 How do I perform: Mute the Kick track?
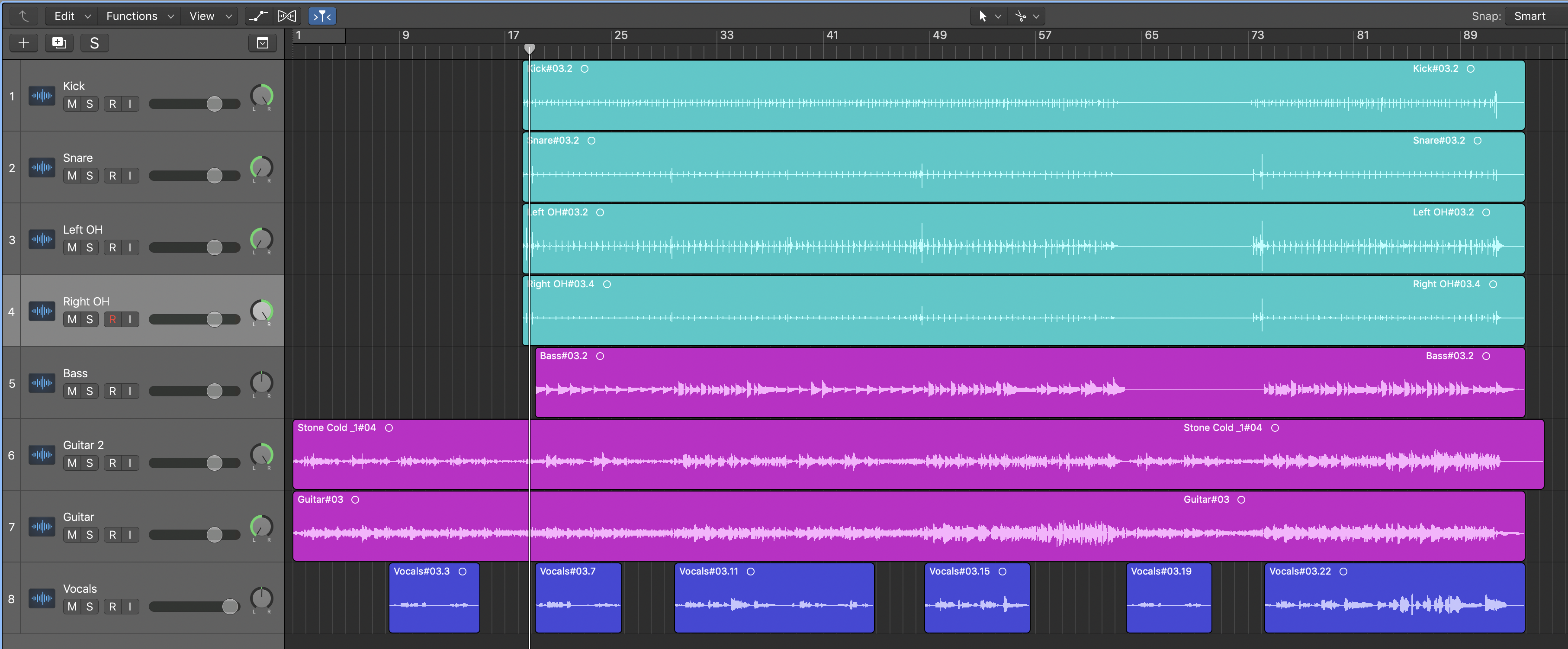click(72, 104)
